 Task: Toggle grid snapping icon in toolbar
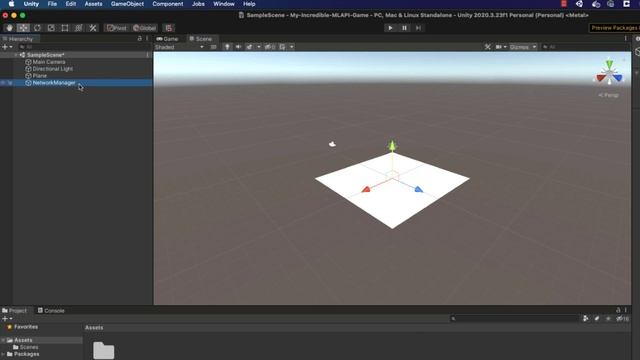pos(169,28)
